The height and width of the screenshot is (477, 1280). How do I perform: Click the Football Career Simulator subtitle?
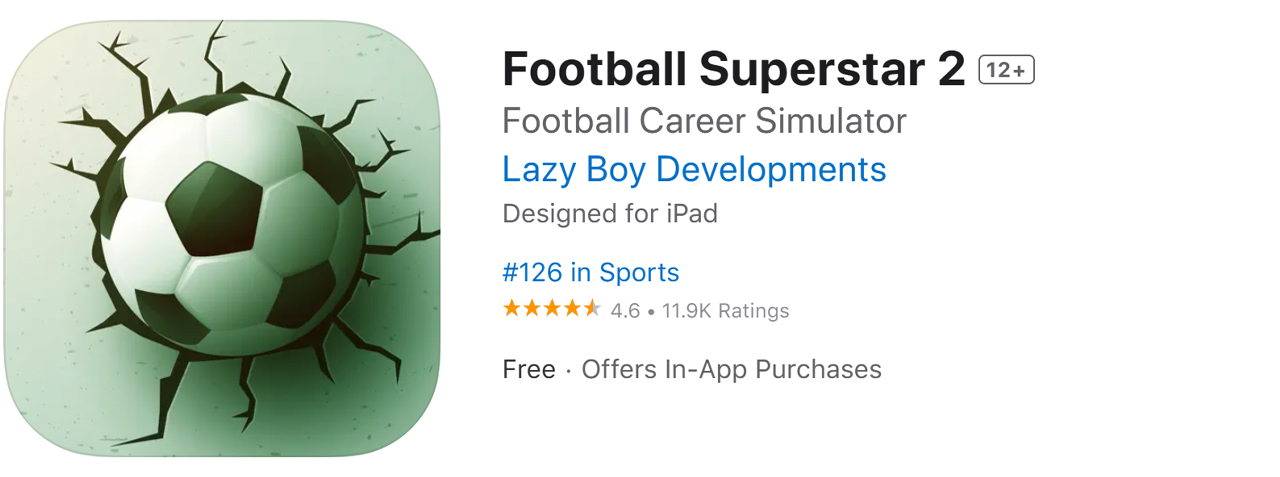click(x=704, y=121)
